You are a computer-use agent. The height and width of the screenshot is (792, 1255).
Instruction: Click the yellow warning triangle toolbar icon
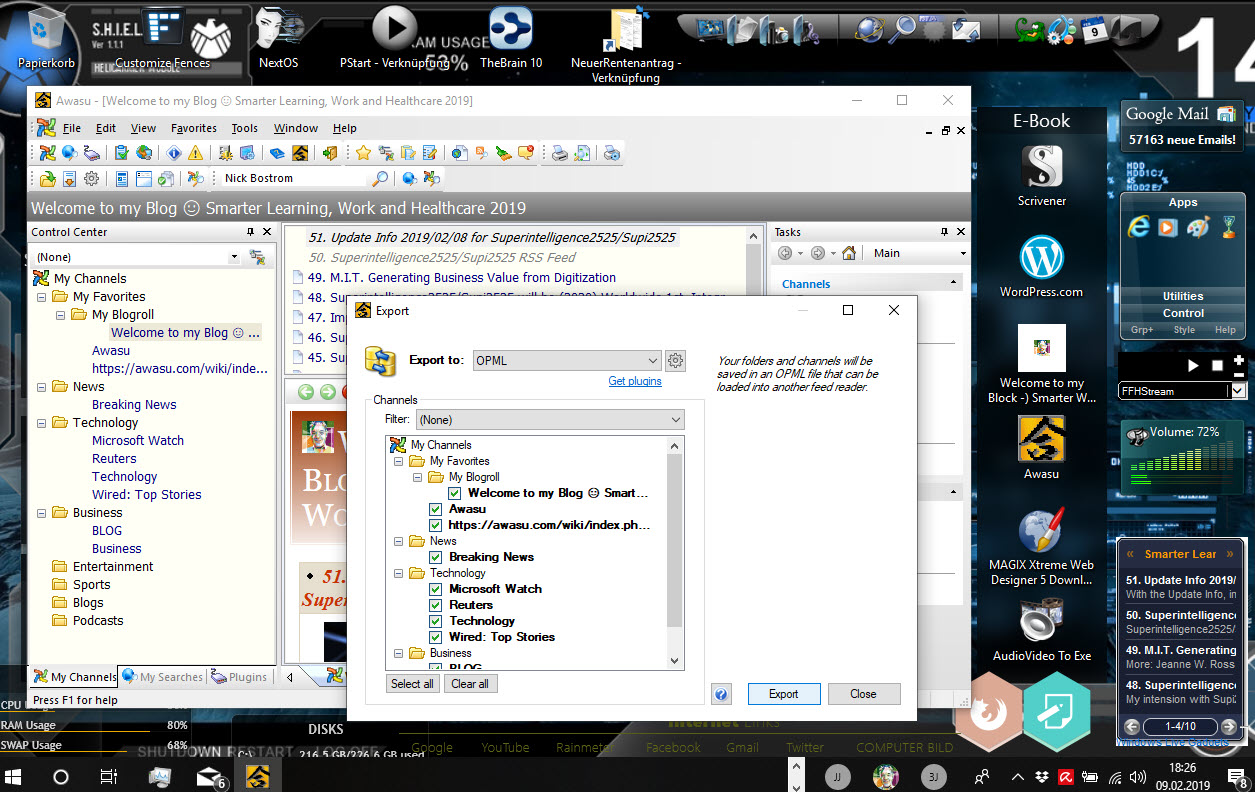(195, 153)
